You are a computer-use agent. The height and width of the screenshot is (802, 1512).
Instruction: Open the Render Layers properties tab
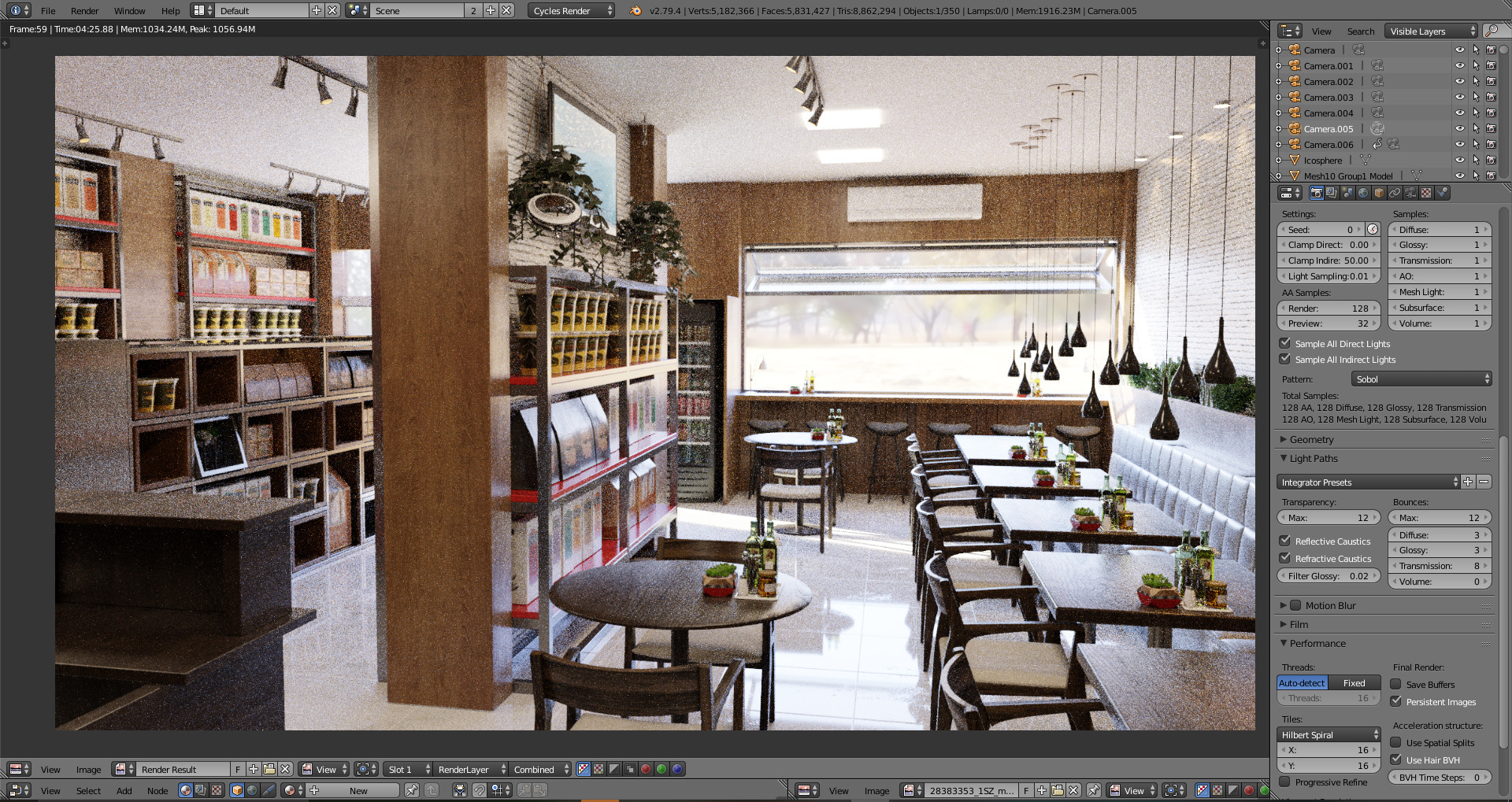1331,192
